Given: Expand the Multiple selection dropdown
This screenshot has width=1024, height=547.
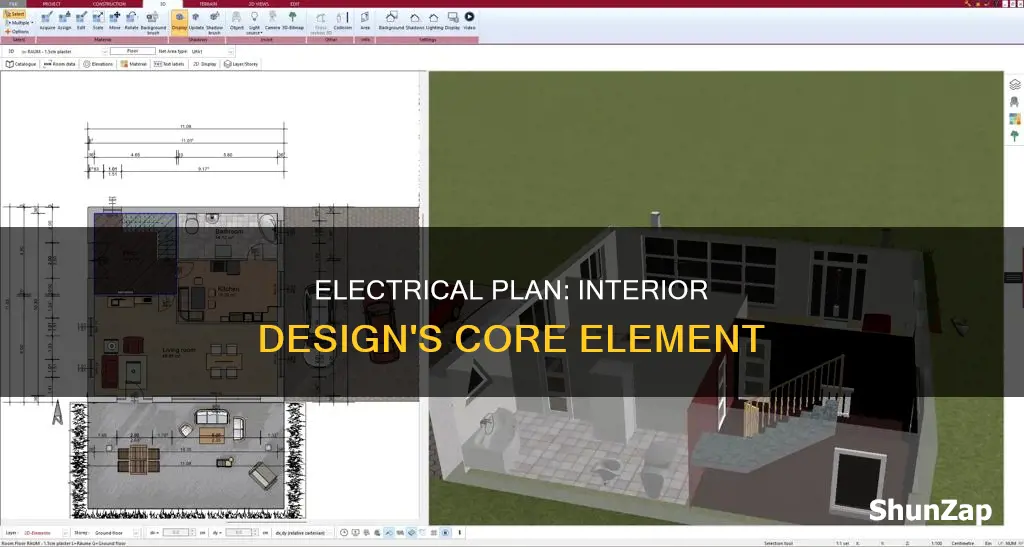Looking at the screenshot, I should [19, 22].
